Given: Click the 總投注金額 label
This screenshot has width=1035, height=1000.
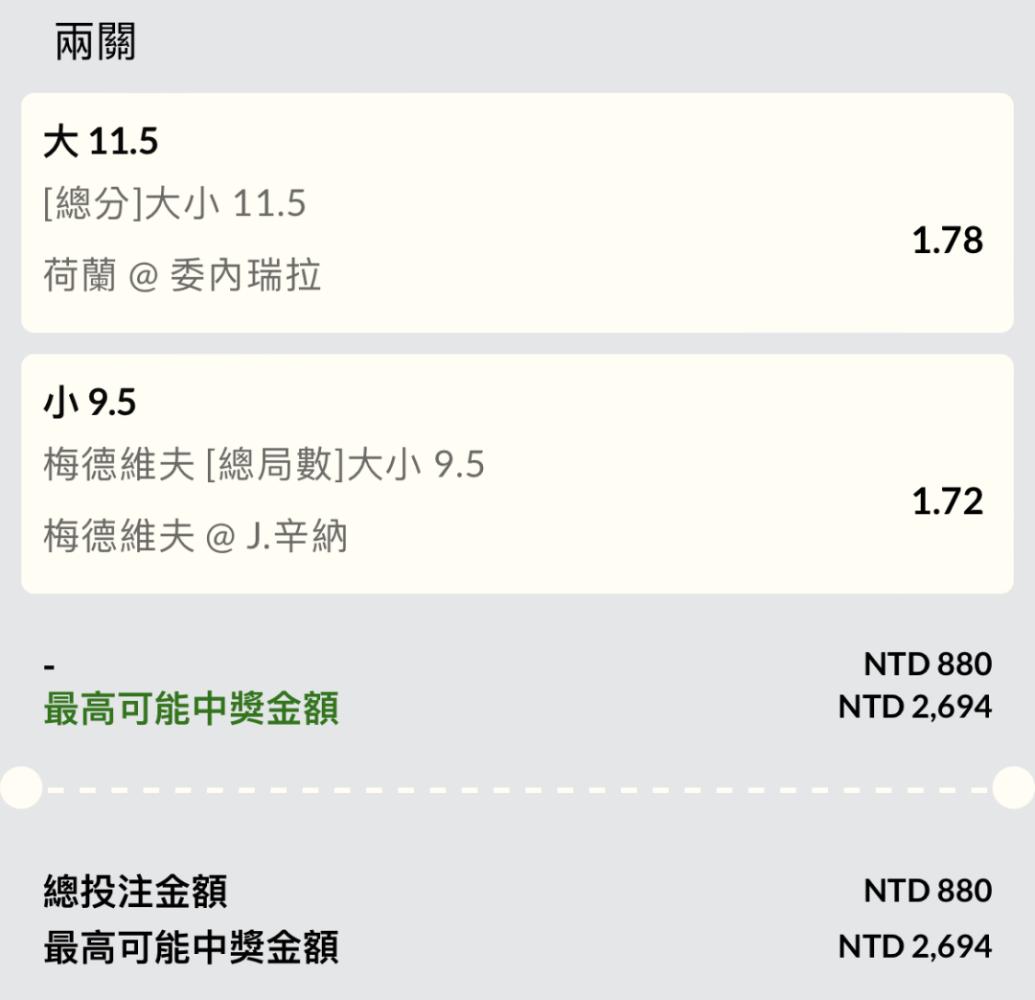Looking at the screenshot, I should (x=135, y=892).
